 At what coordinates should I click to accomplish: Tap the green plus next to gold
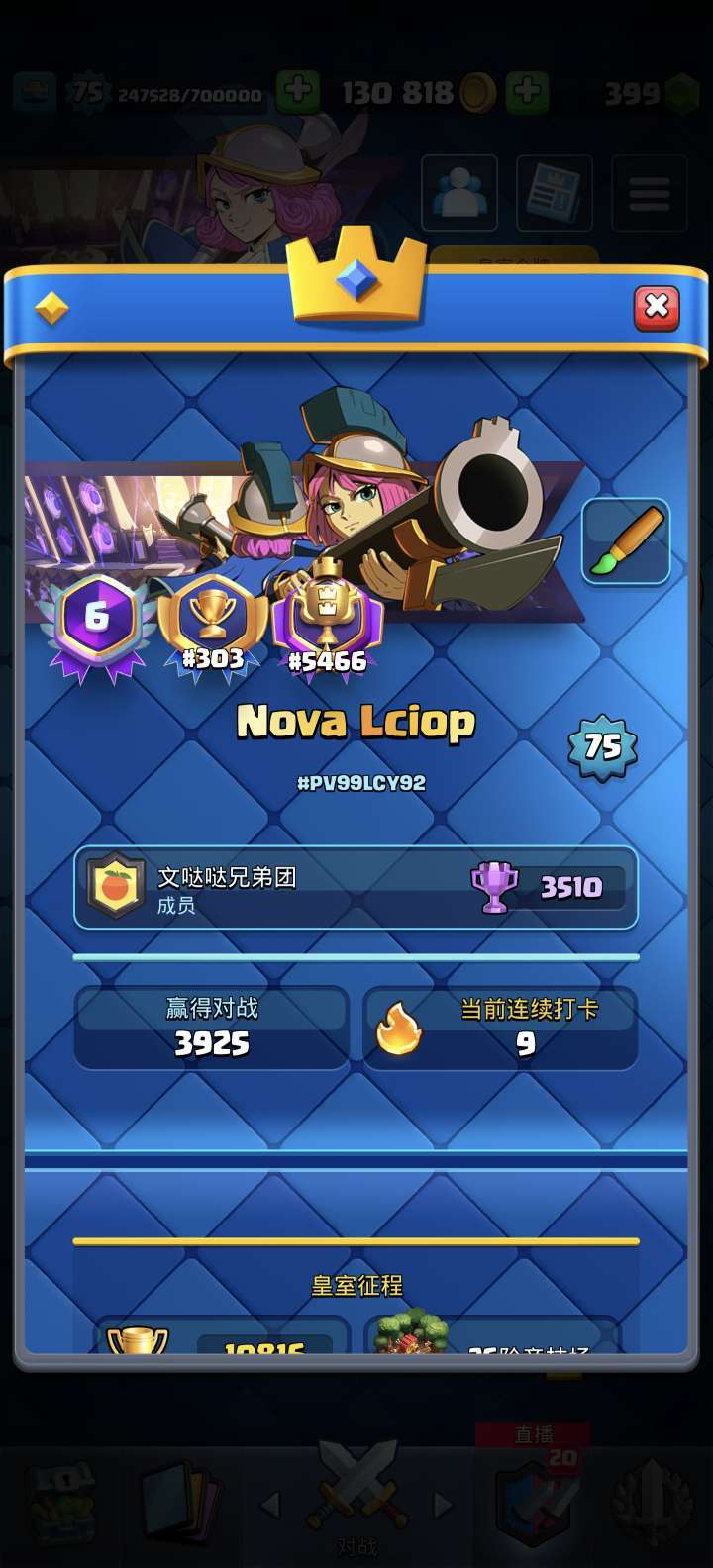(528, 93)
